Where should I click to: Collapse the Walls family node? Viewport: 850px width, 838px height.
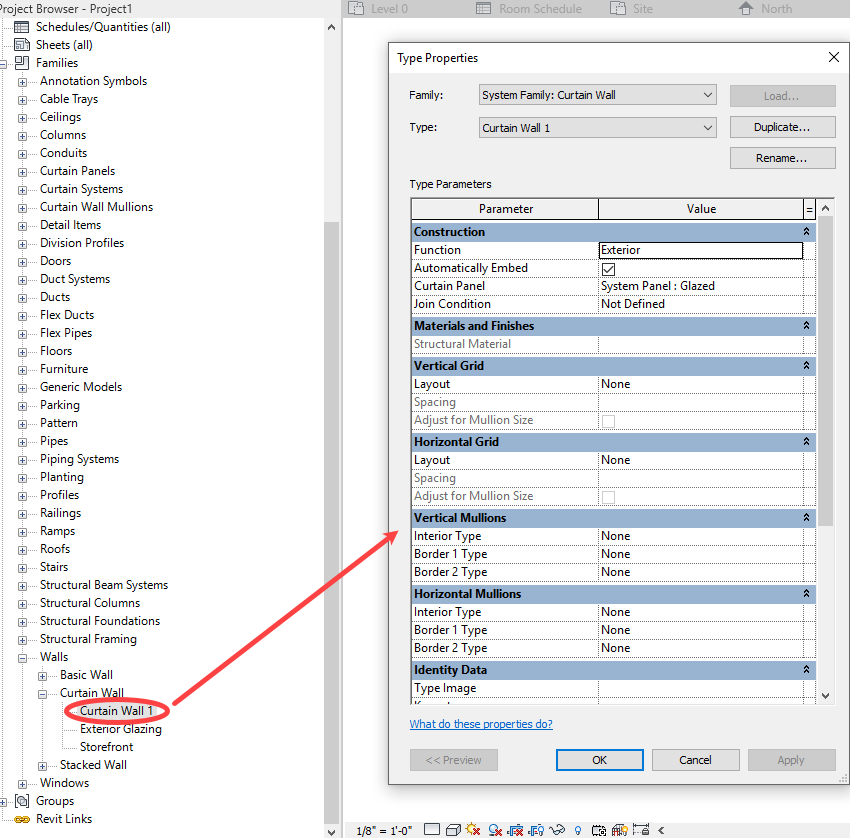point(22,659)
